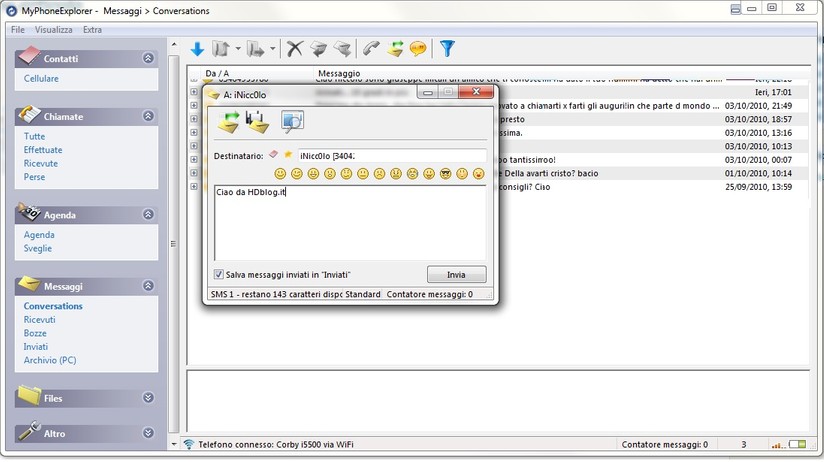Click the speech bubble chat icon
The height and width of the screenshot is (462, 824).
[x=418, y=48]
